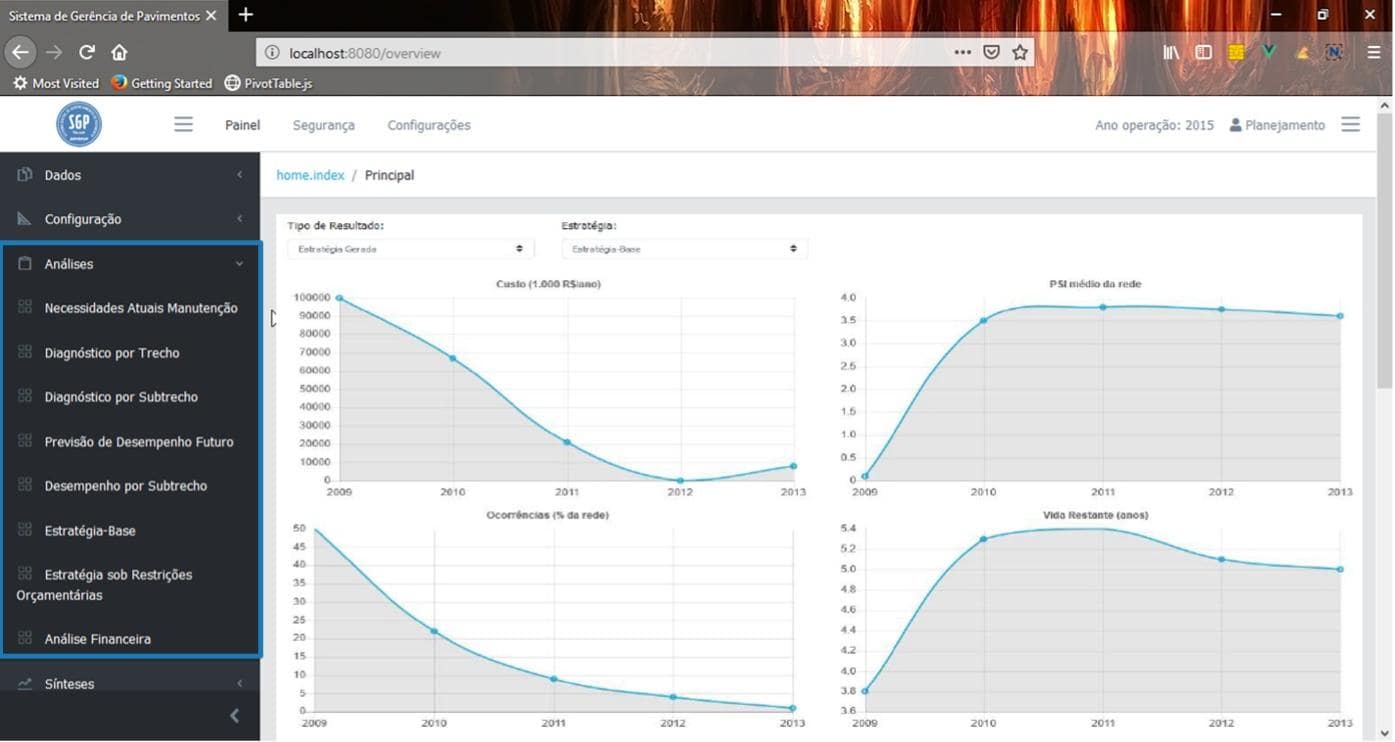Open the Segurança top menu

coord(323,125)
